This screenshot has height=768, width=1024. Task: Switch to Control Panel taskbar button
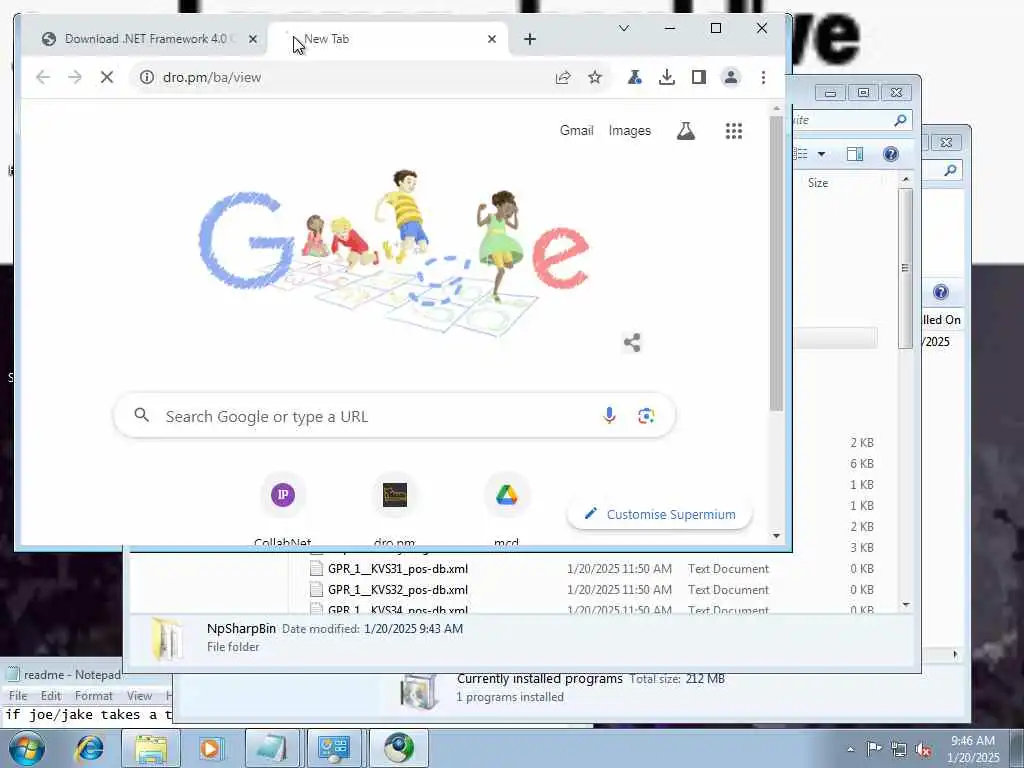click(334, 748)
